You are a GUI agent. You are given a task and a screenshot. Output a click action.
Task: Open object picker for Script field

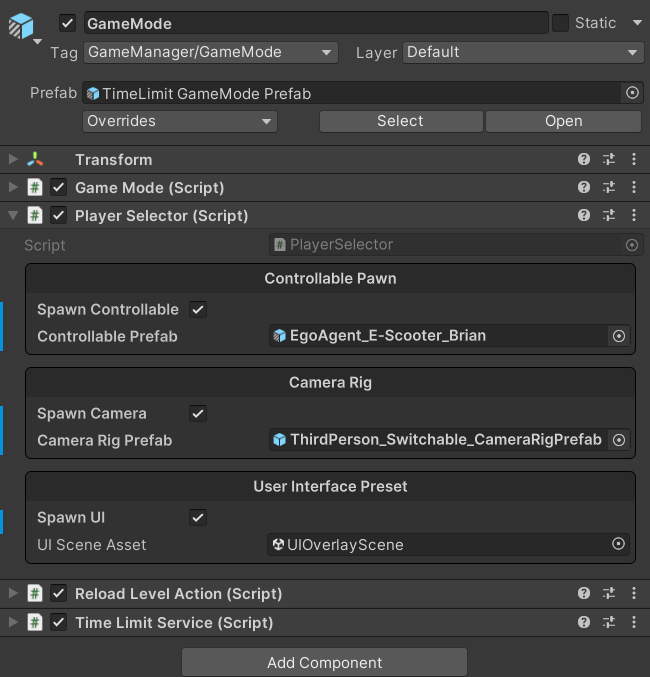click(631, 245)
